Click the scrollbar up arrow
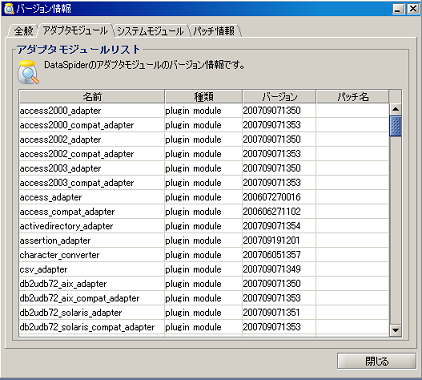422x380 pixels. tap(395, 109)
